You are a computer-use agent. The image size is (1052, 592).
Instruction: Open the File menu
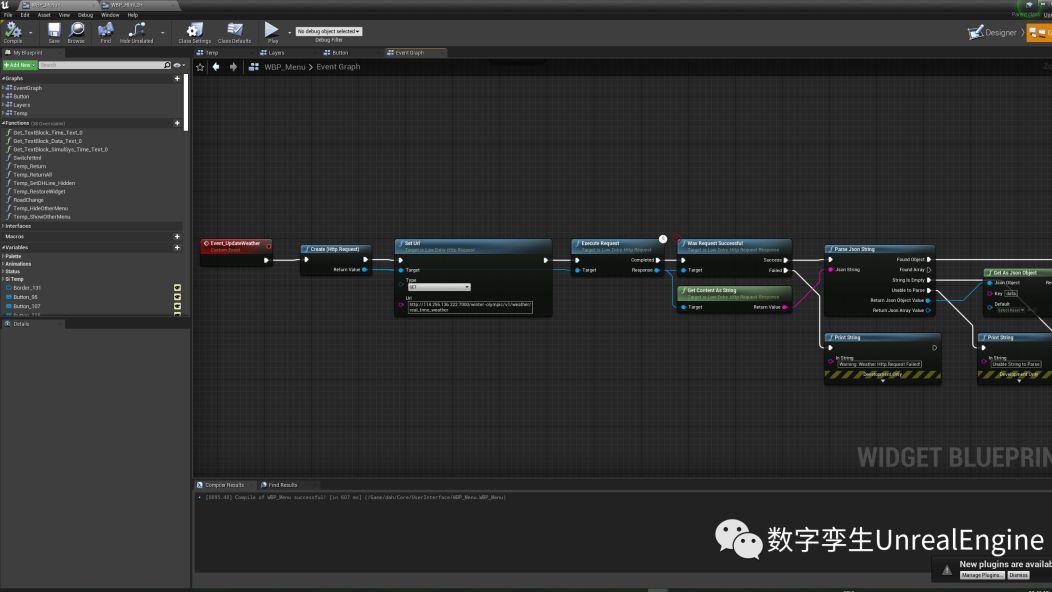[8, 15]
